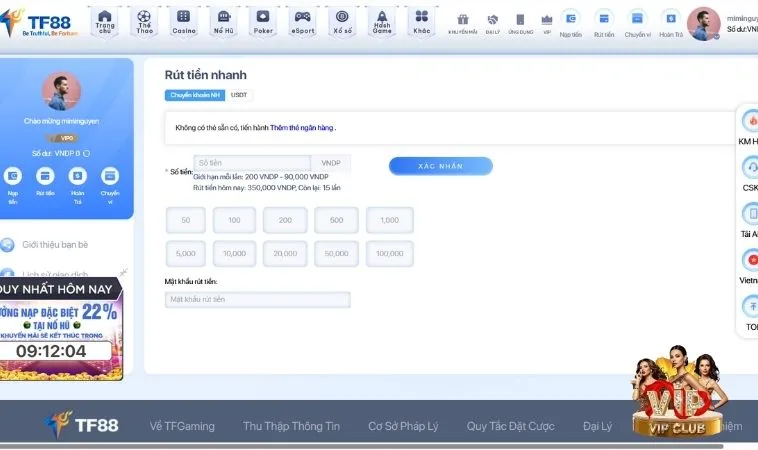Open the Về TFGaming footer link

tap(182, 426)
